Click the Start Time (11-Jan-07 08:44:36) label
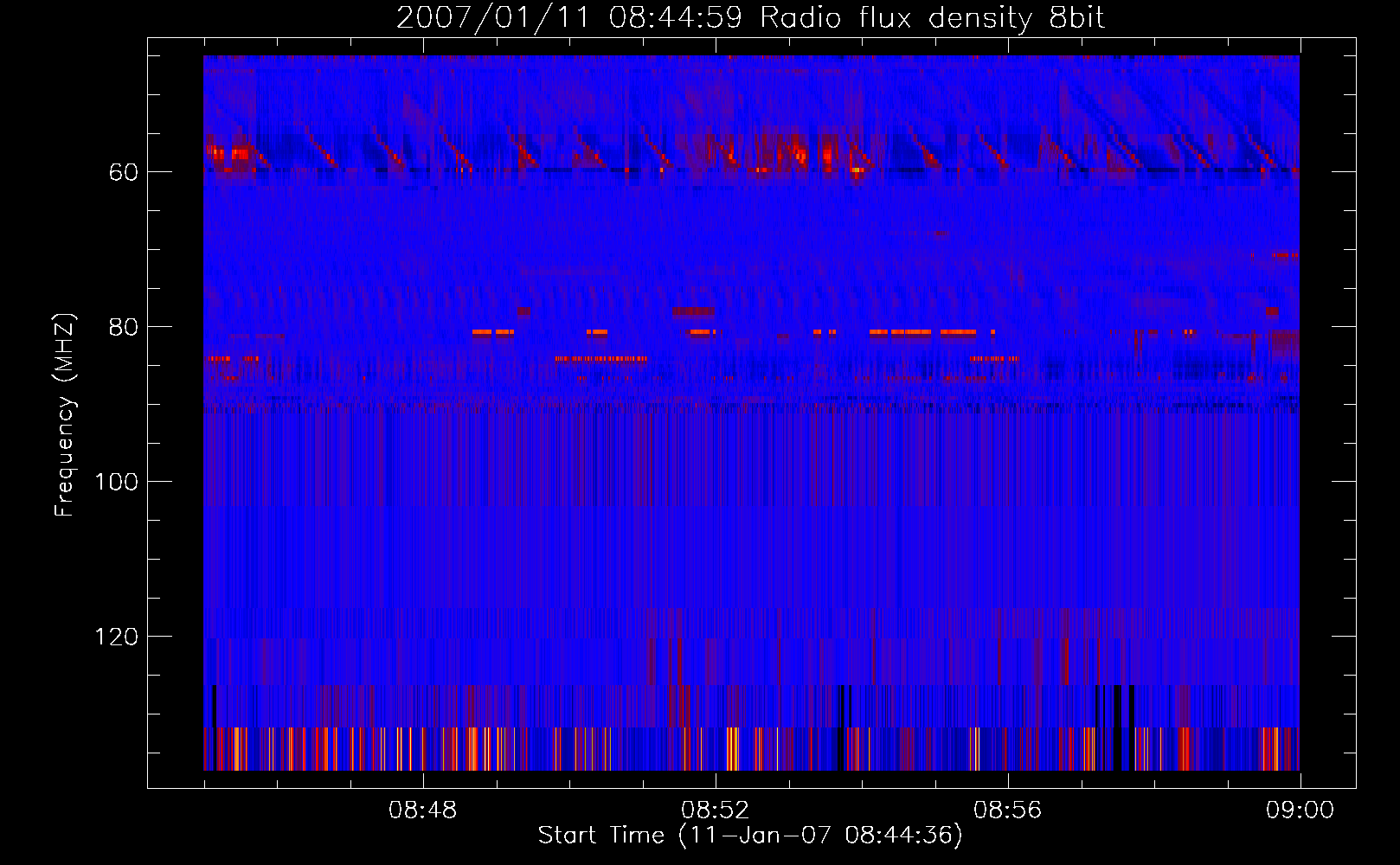 click(x=750, y=836)
